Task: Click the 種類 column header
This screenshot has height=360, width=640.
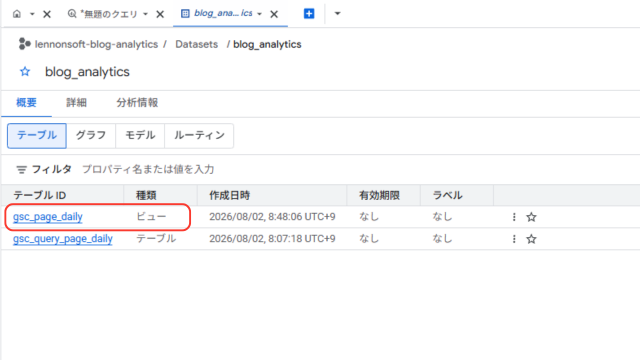Action: 146,195
